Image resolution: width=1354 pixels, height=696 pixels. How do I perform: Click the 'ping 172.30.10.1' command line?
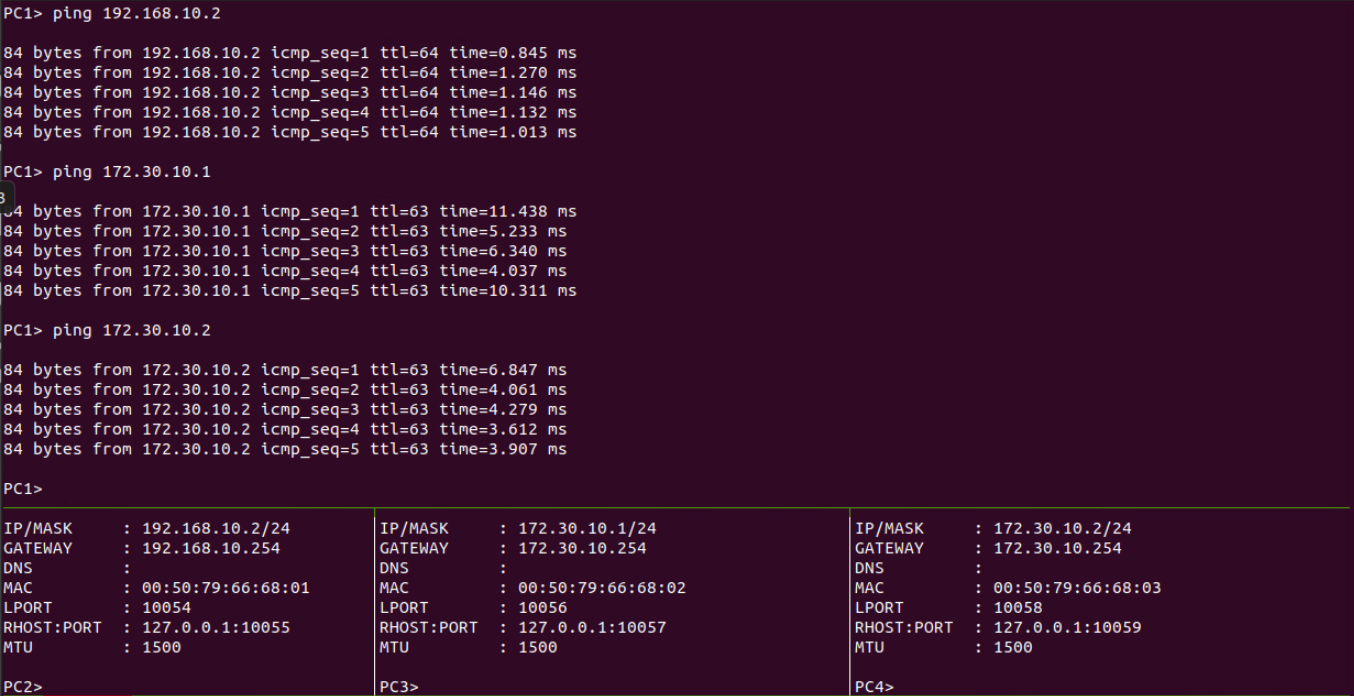tap(107, 172)
